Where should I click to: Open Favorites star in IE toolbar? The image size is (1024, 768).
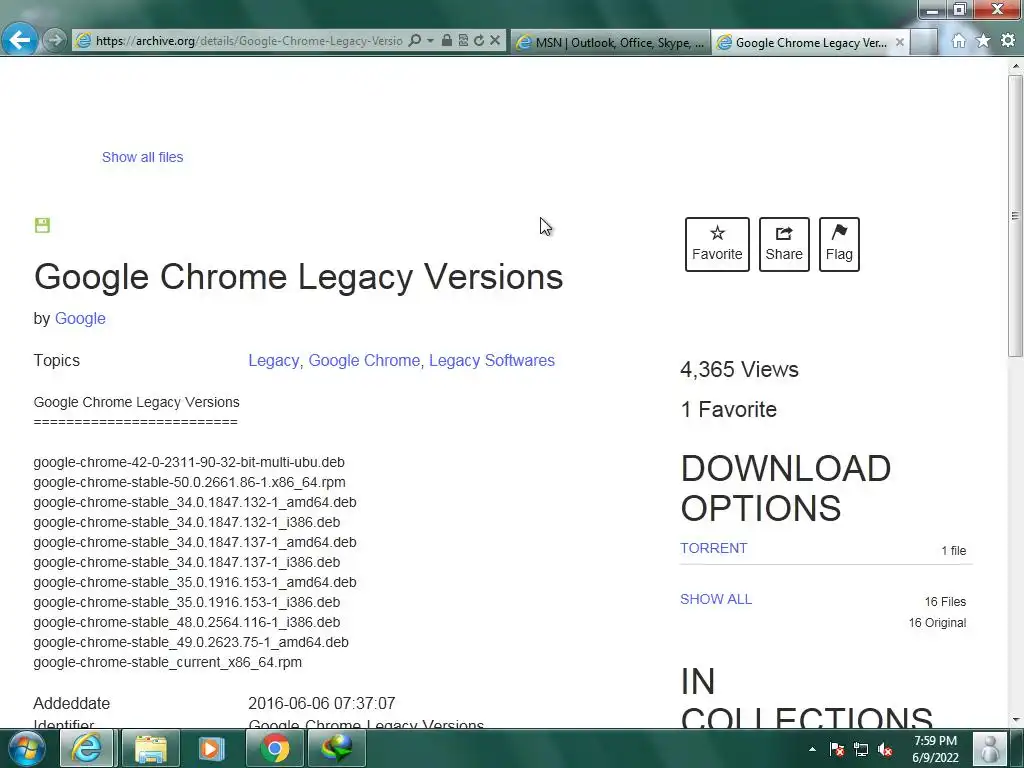(x=983, y=40)
